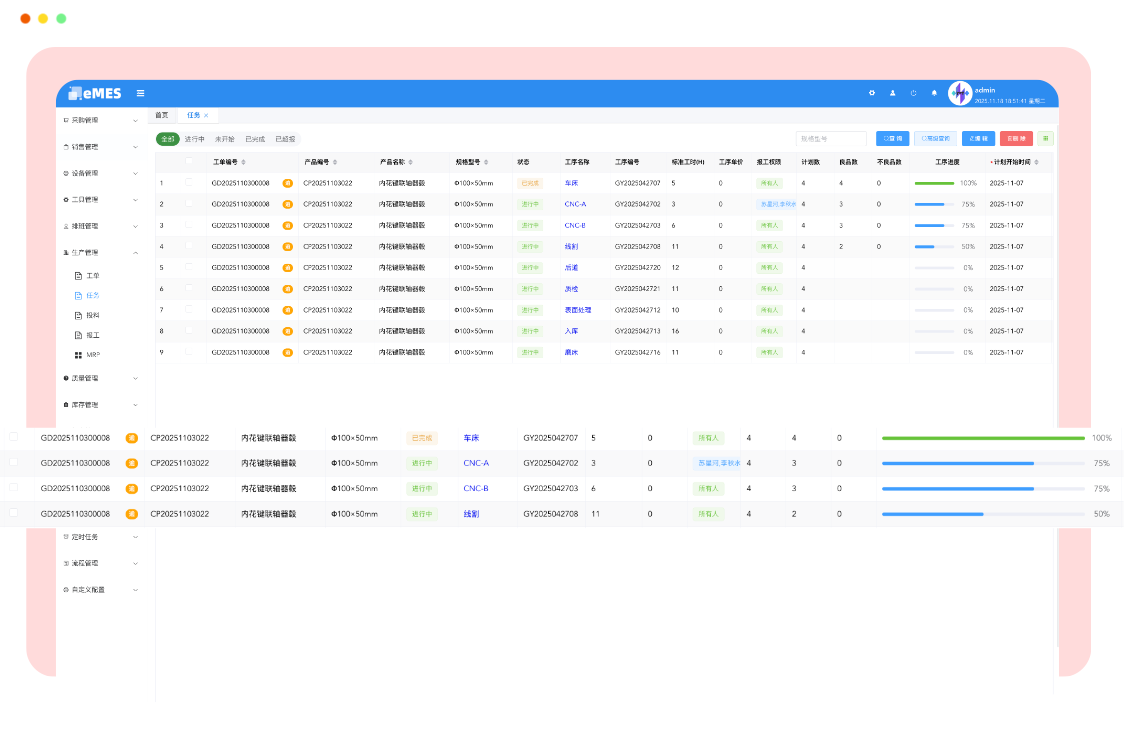1124x732 pixels.
Task: Open the settings gear in header
Action: coord(871,93)
